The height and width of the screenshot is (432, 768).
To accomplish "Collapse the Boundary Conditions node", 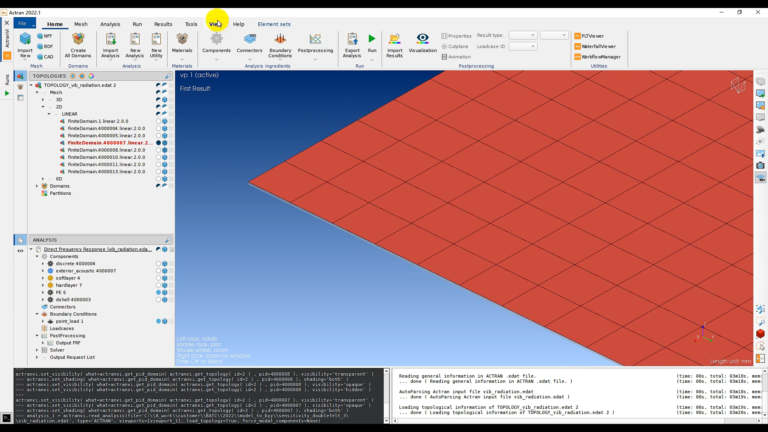I will (x=37, y=314).
